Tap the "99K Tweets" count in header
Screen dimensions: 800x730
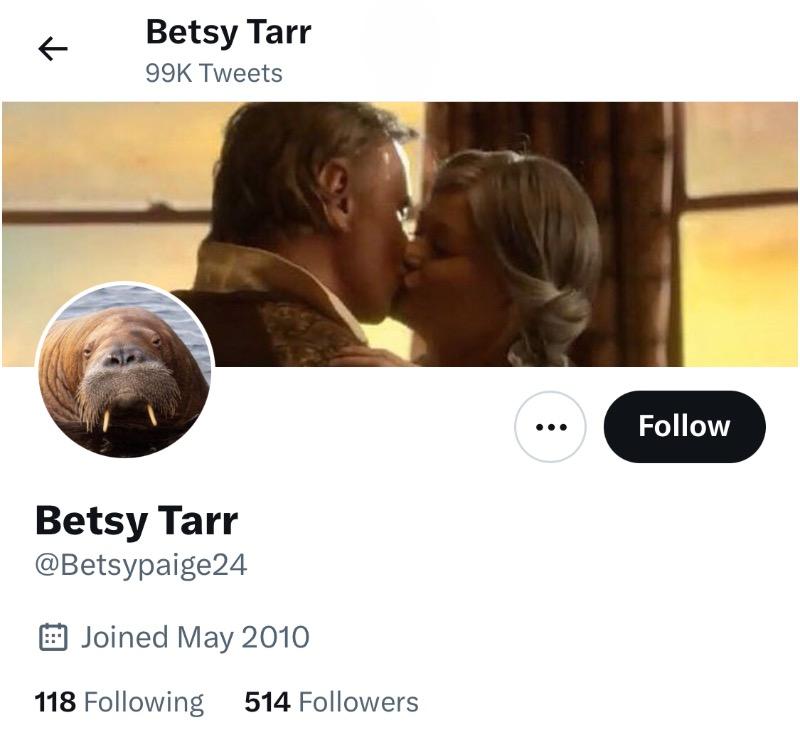[214, 73]
